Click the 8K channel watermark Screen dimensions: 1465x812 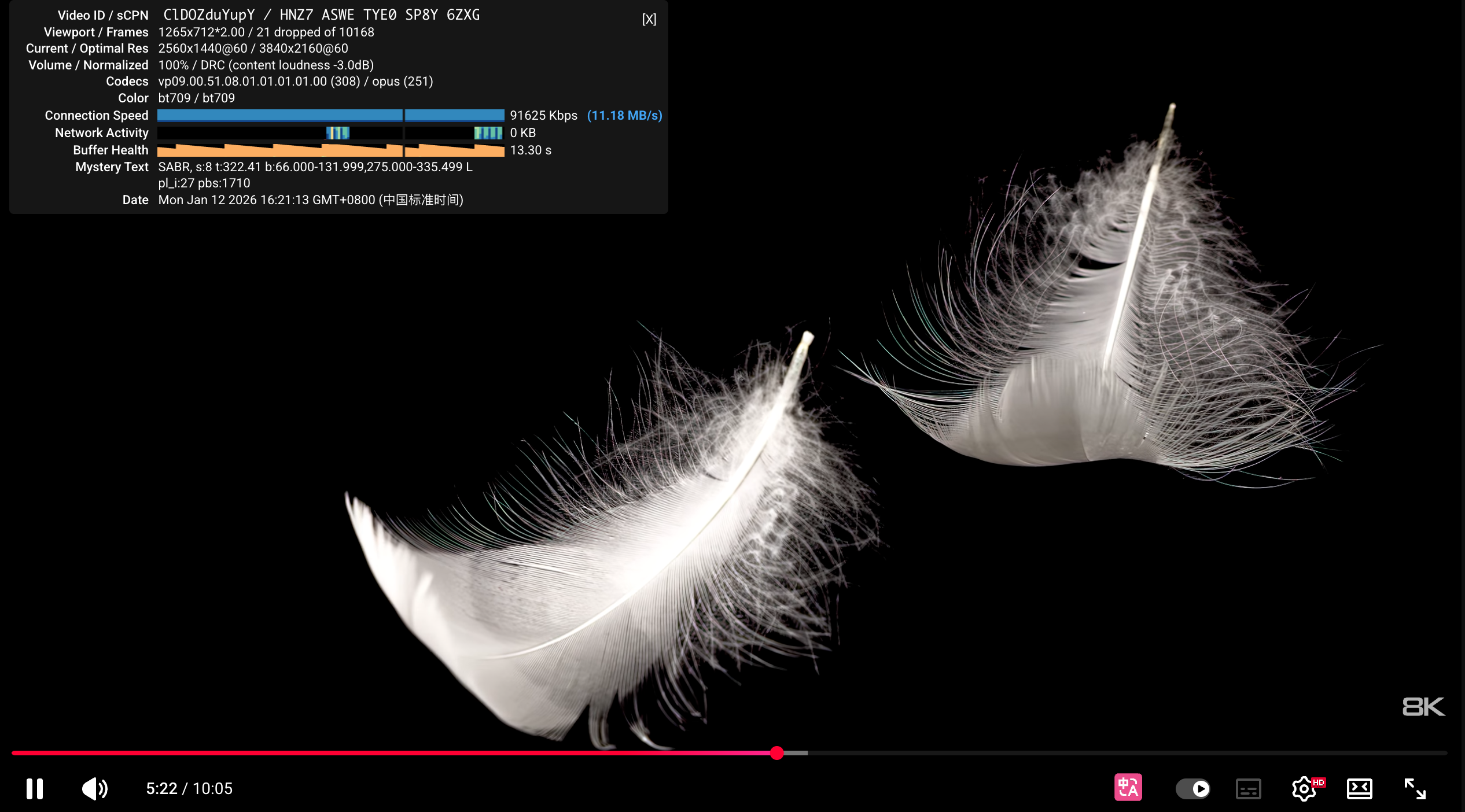tap(1423, 707)
